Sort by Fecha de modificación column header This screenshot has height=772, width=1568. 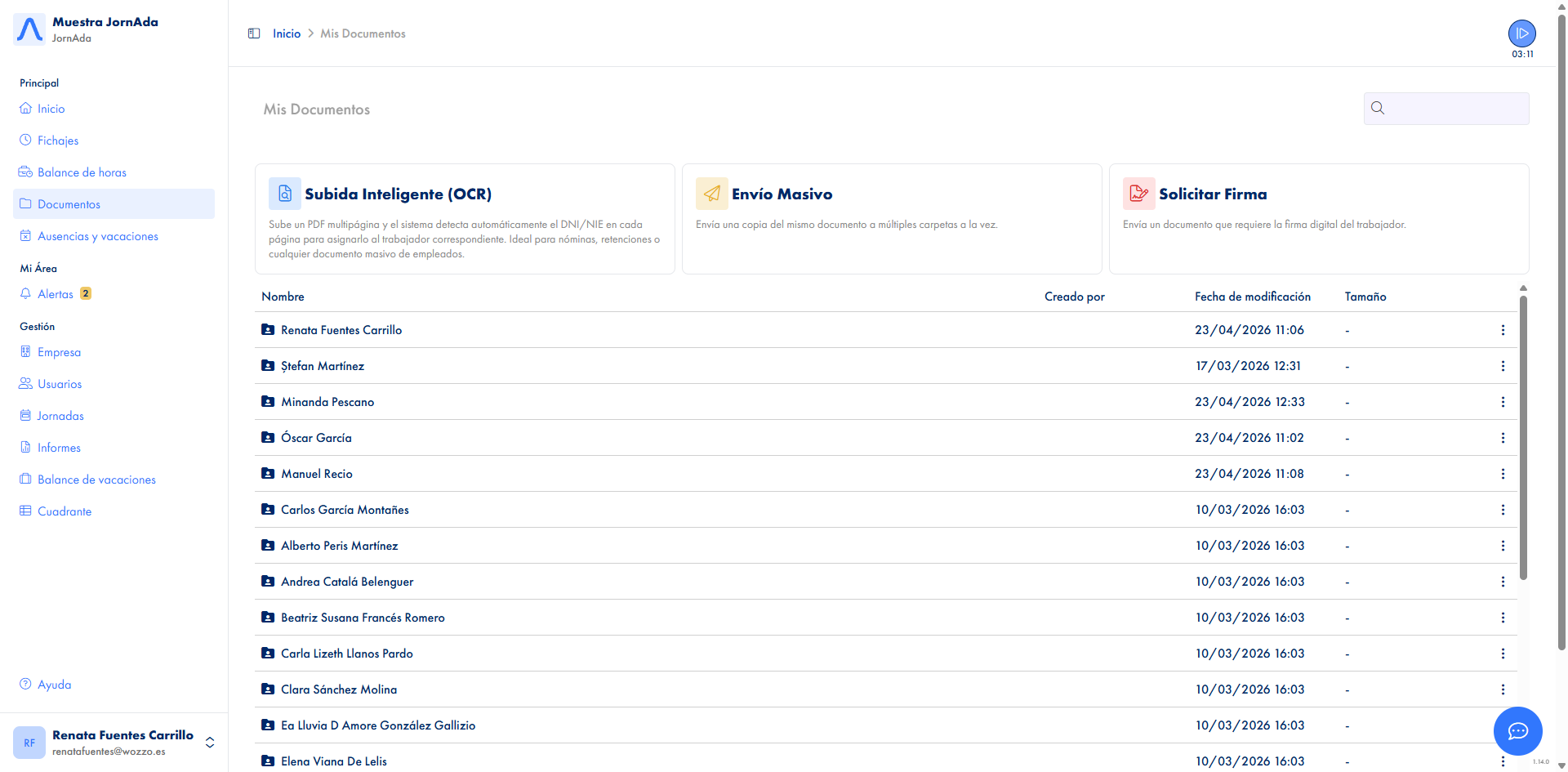coord(1252,297)
